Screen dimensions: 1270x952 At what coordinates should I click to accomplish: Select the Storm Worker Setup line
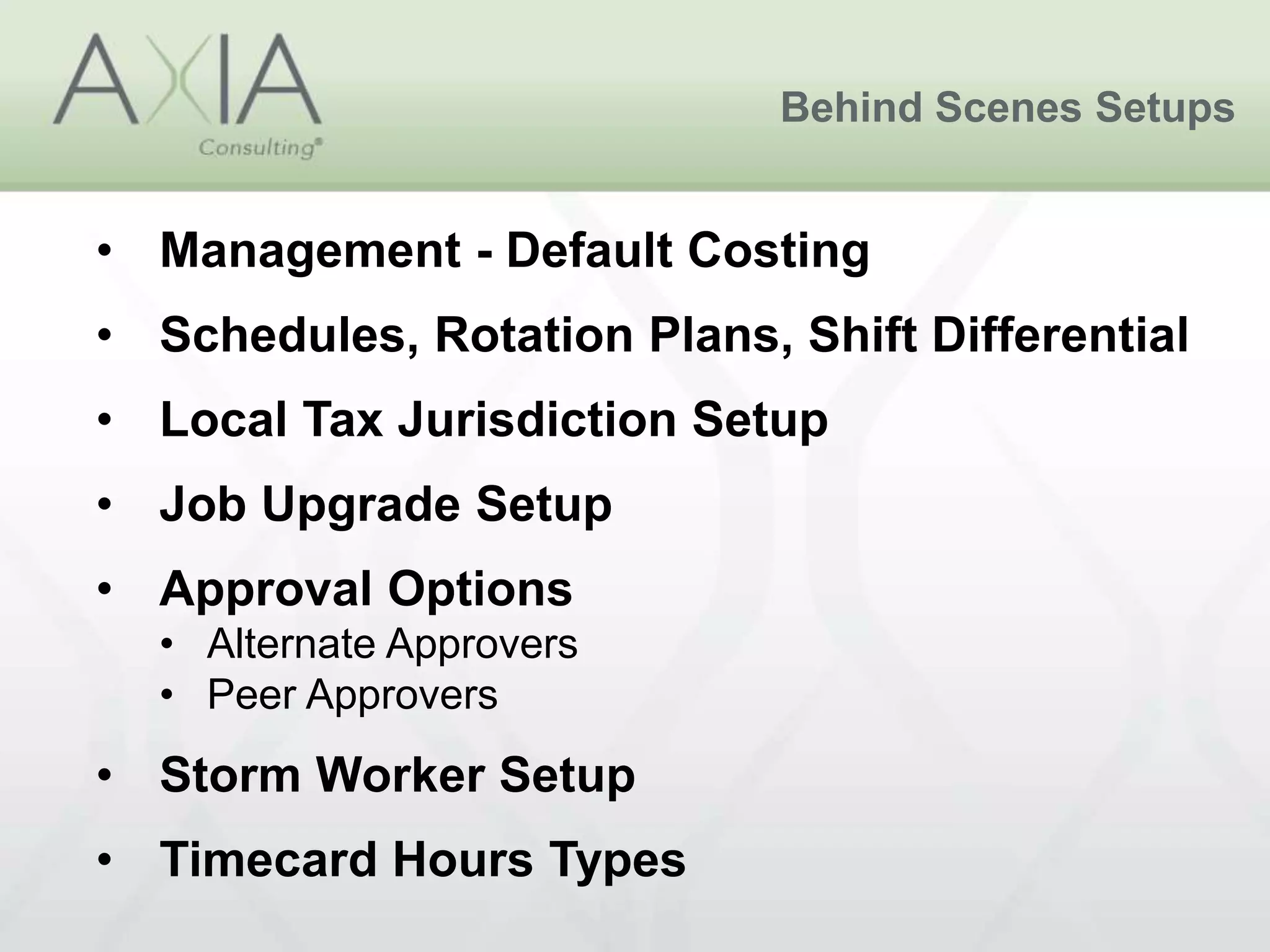[397, 775]
